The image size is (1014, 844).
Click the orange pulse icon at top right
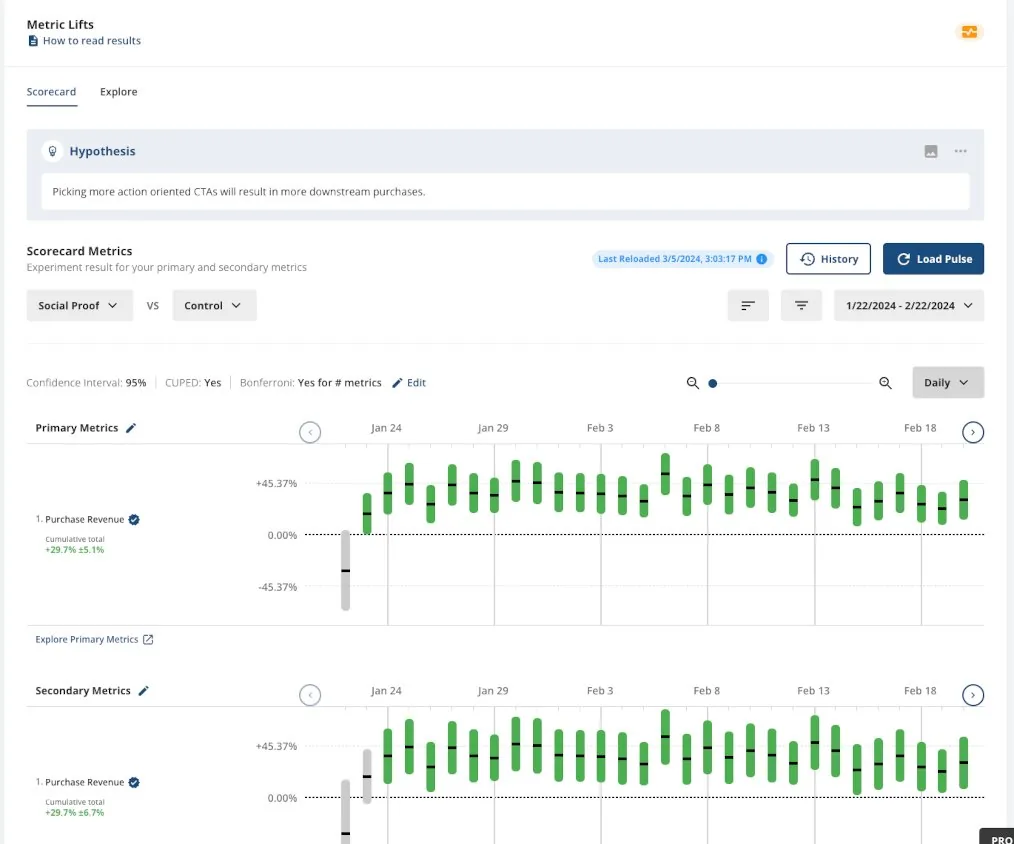tap(969, 32)
